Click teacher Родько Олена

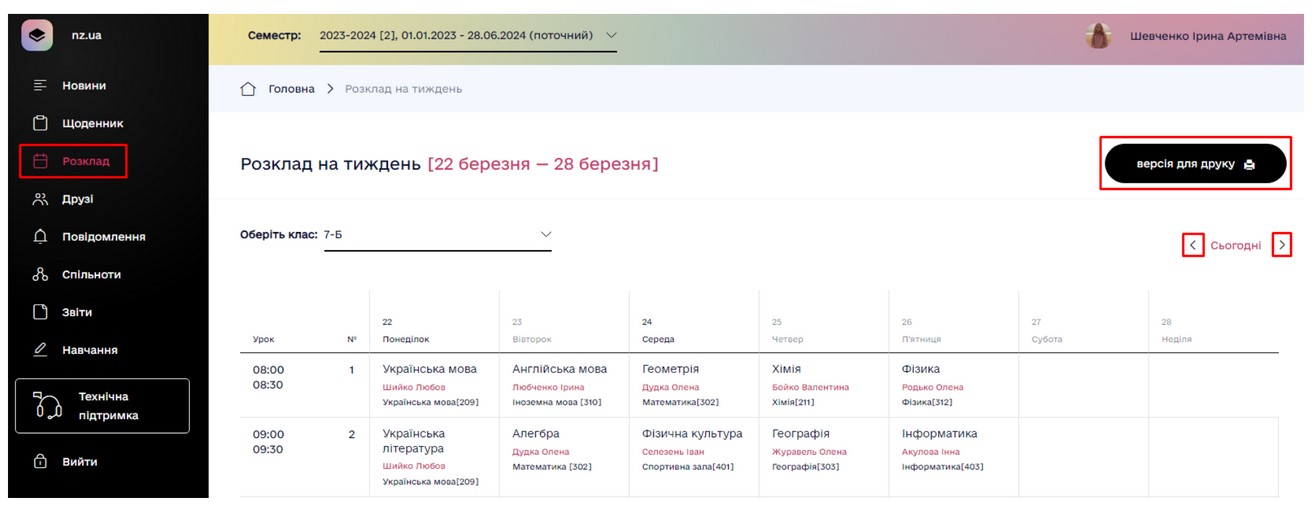pyautogui.click(x=933, y=387)
